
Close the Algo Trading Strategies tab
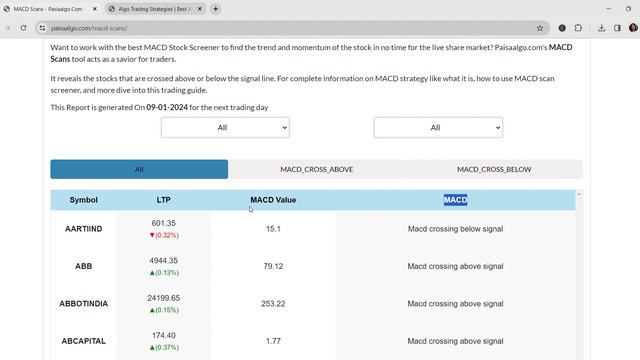coord(200,9)
